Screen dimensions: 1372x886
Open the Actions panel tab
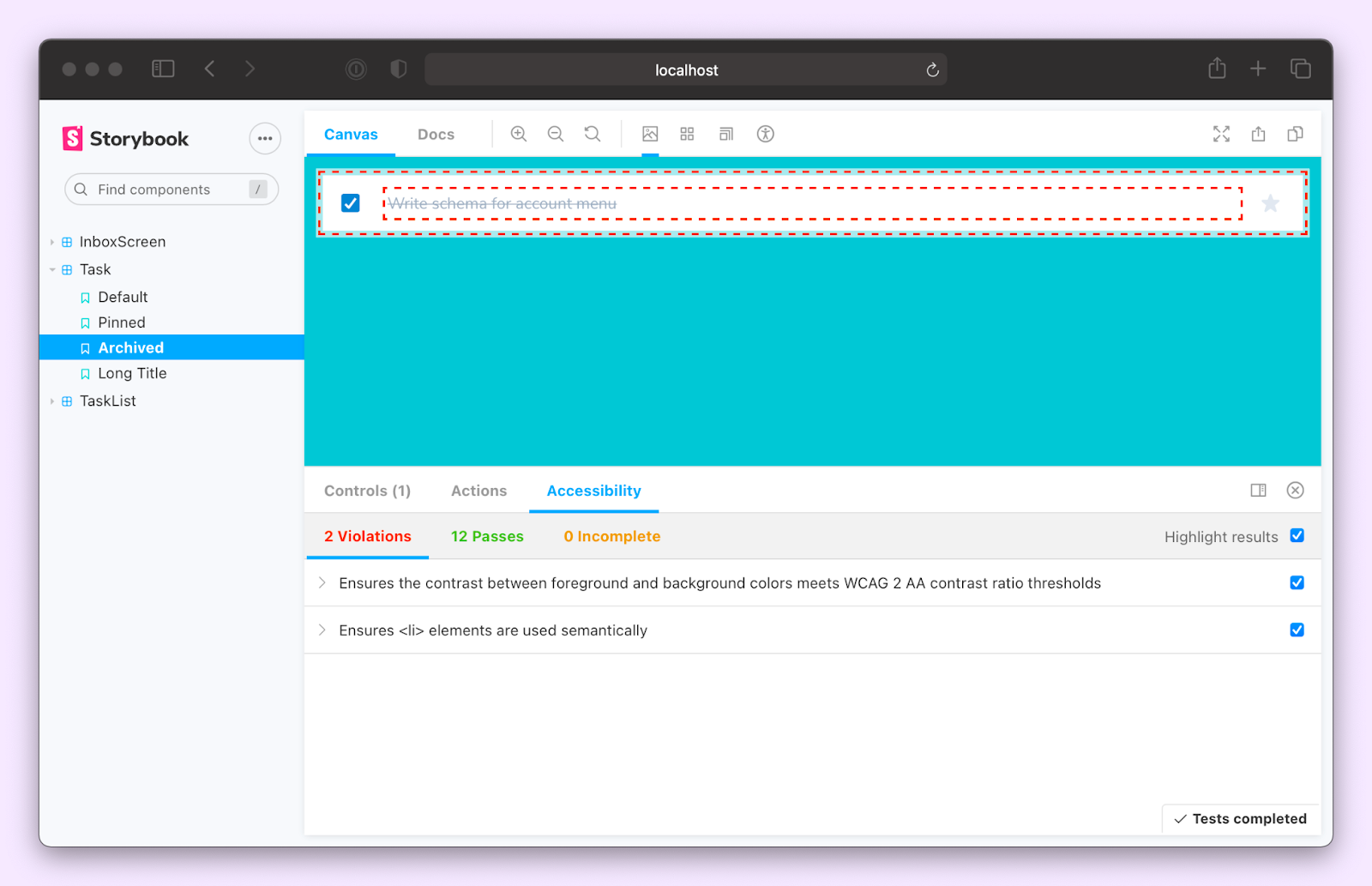pyautogui.click(x=478, y=491)
